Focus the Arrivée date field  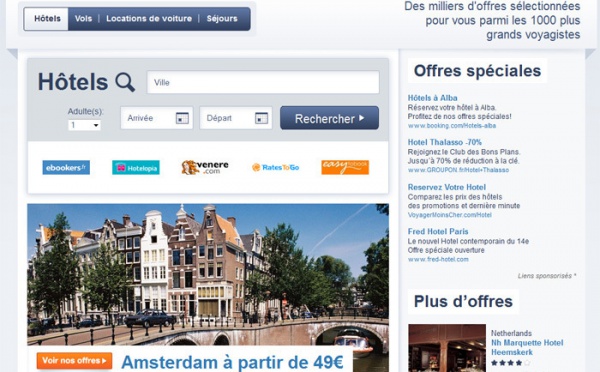pyautogui.click(x=157, y=118)
